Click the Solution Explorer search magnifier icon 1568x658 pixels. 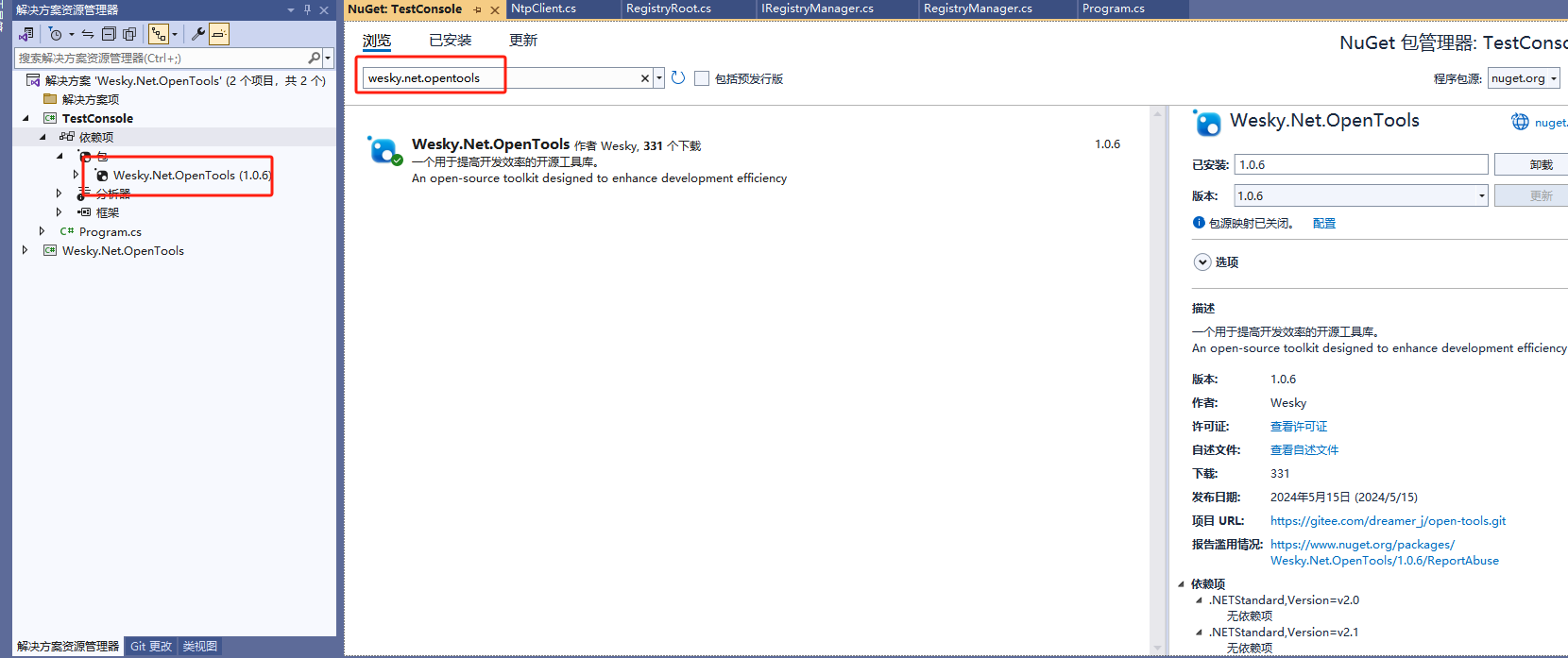click(x=315, y=58)
